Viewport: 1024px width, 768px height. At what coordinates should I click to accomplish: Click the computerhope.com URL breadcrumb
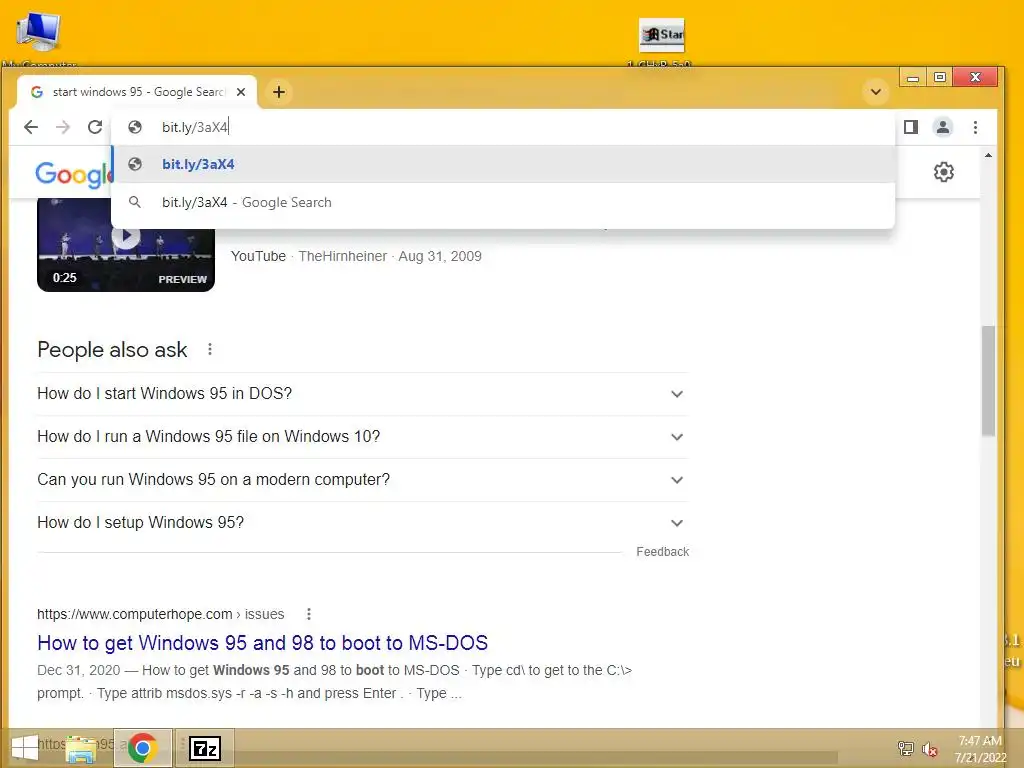click(161, 614)
